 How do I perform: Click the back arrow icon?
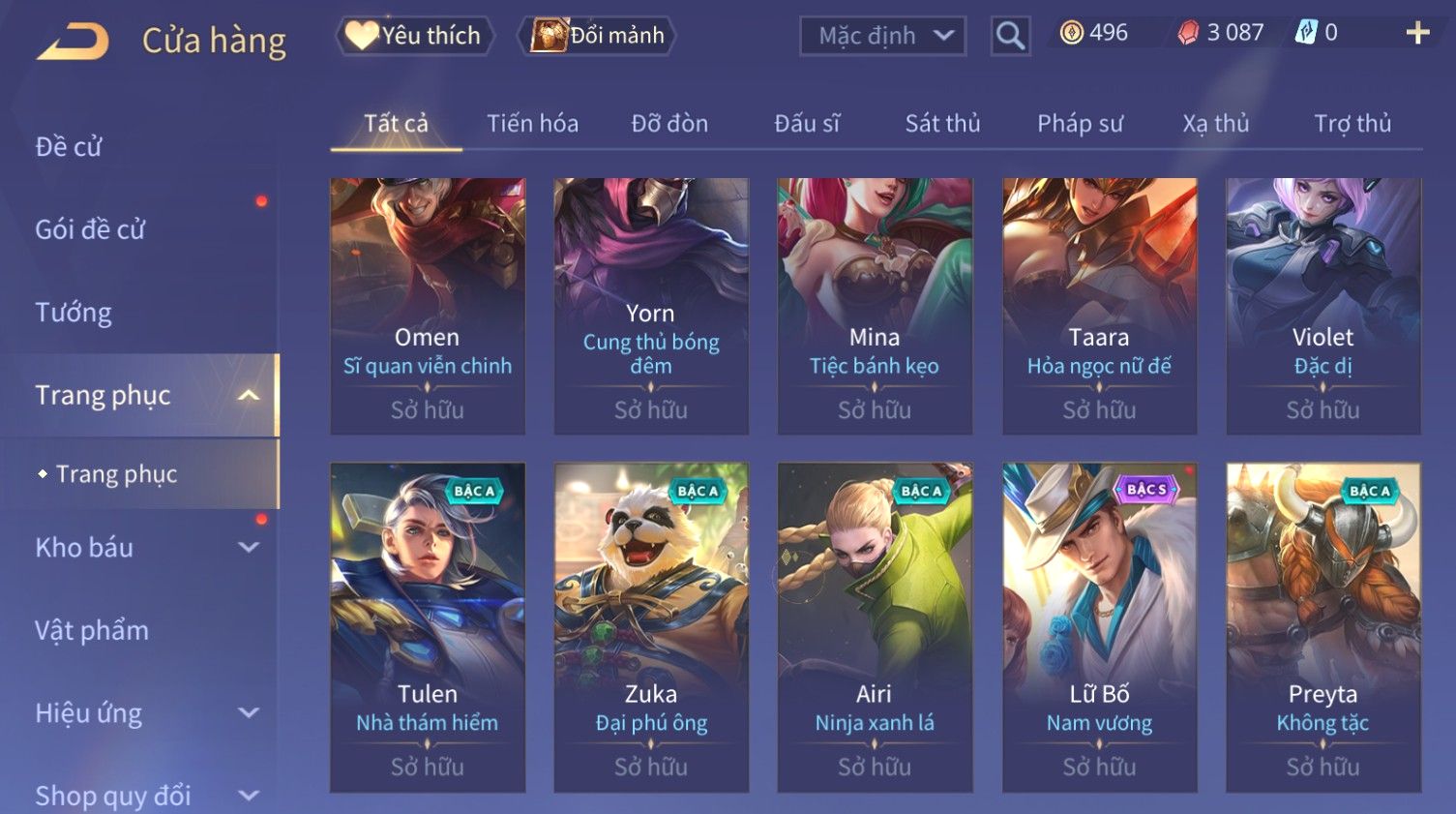click(x=73, y=42)
